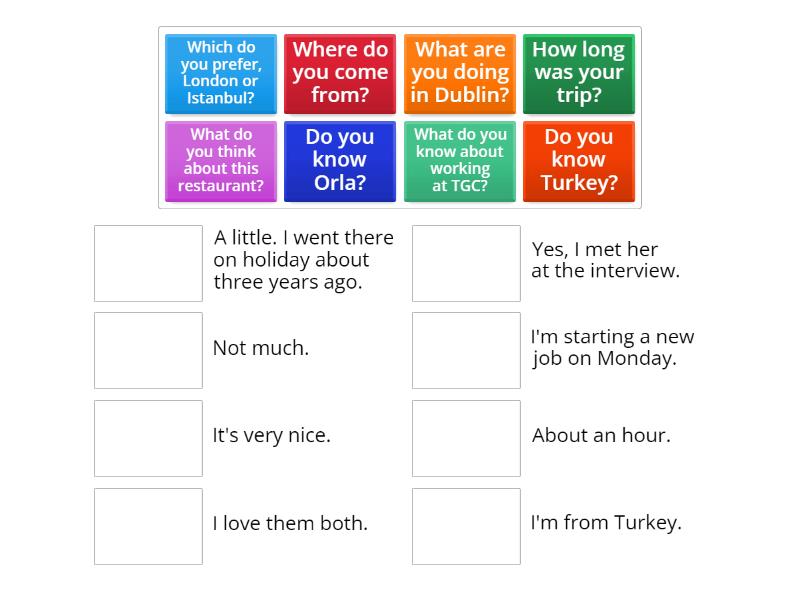Click the 'I'm from Turkey.' answer text
Screen dimensions: 800x600
(x=606, y=522)
